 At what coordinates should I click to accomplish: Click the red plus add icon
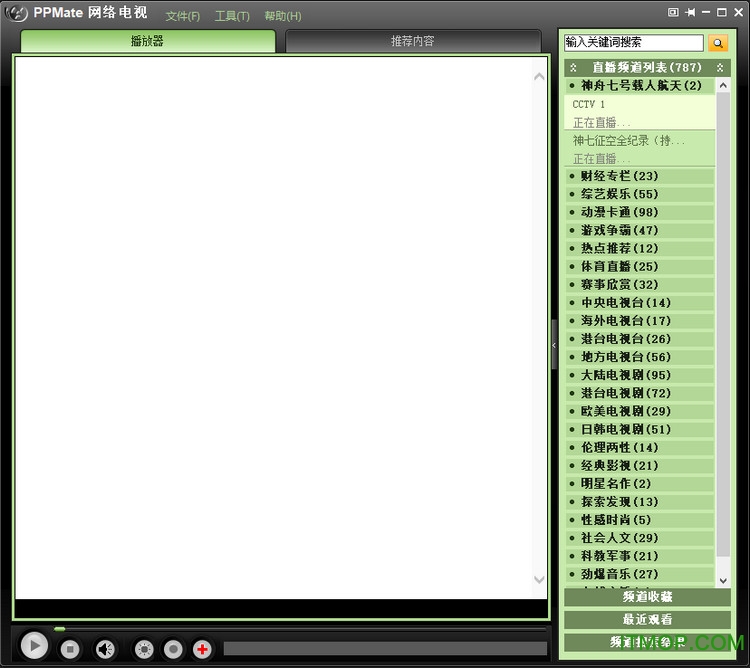click(202, 649)
